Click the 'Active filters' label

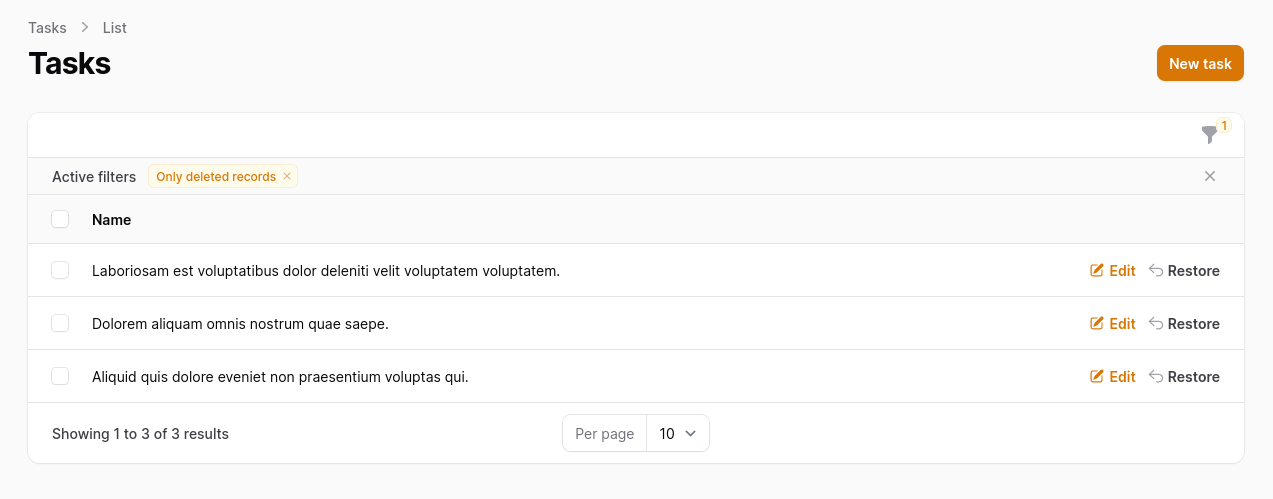coord(94,177)
